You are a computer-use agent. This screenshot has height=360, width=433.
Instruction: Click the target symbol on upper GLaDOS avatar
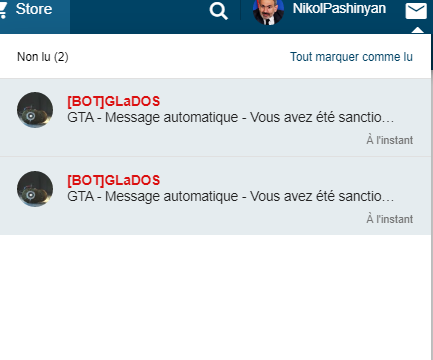point(31,116)
